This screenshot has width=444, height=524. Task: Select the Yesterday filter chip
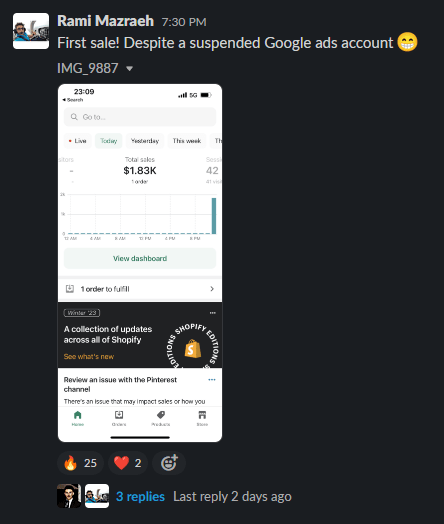point(145,141)
